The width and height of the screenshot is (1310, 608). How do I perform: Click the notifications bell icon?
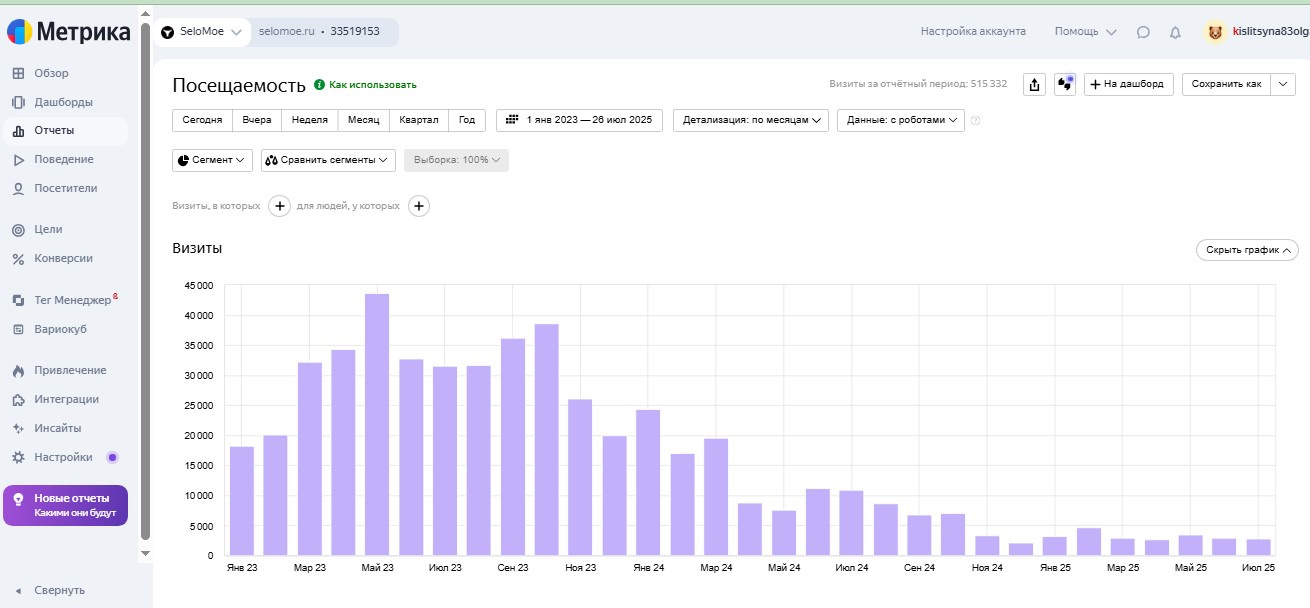[x=1175, y=32]
